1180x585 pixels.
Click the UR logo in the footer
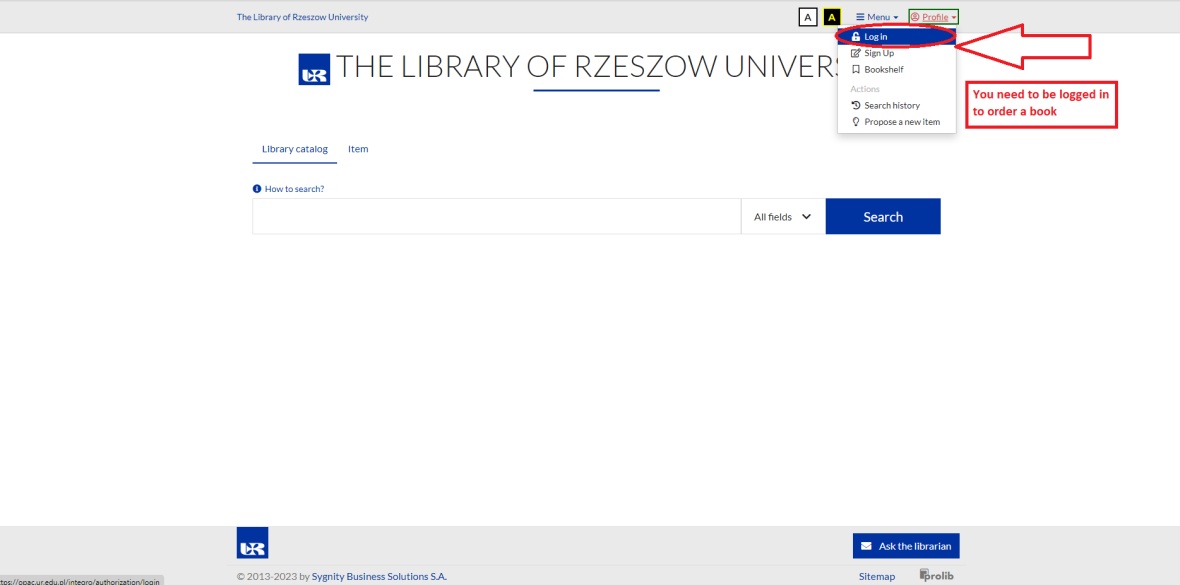[252, 543]
